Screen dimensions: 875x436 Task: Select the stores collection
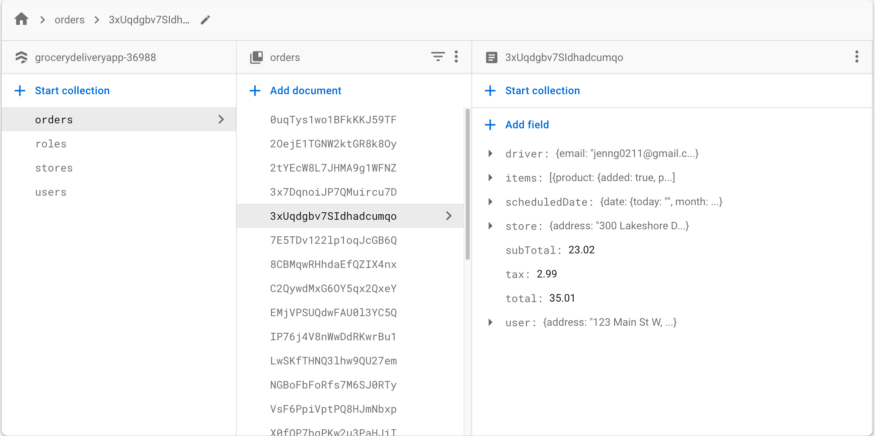[119, 167]
